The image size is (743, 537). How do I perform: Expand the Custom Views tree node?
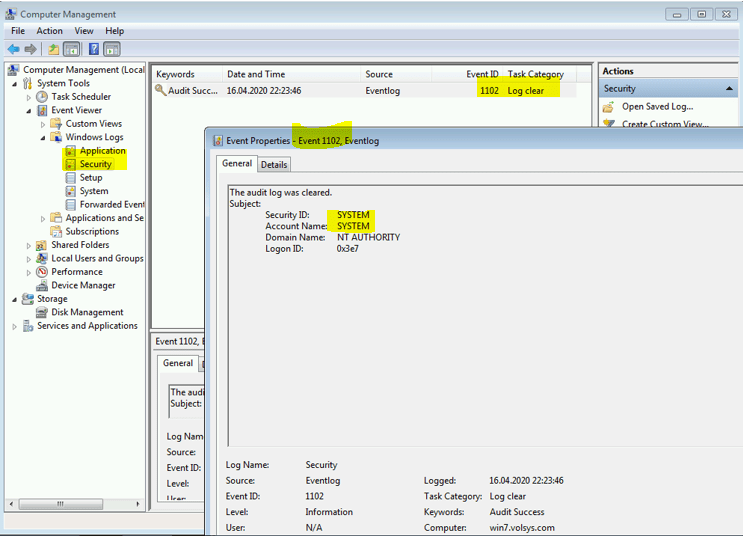43,124
